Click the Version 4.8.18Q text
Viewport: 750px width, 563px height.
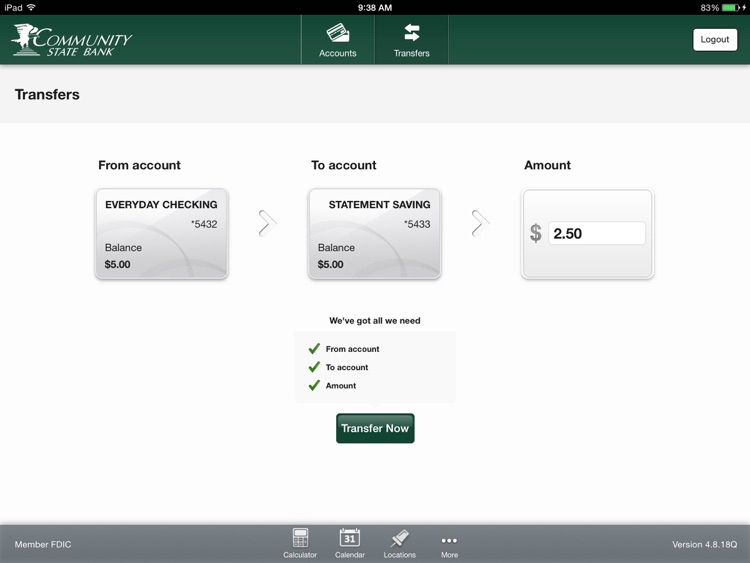tap(705, 544)
